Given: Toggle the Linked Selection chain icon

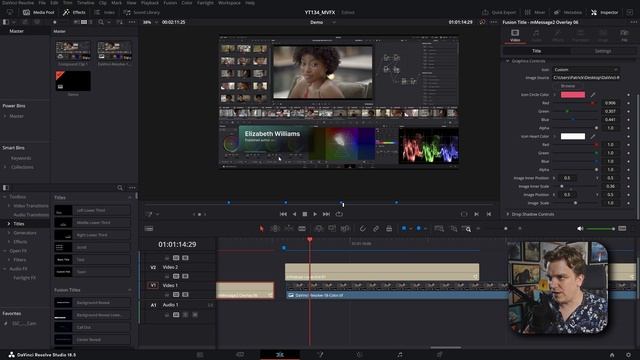Looking at the screenshot, I should [376, 229].
